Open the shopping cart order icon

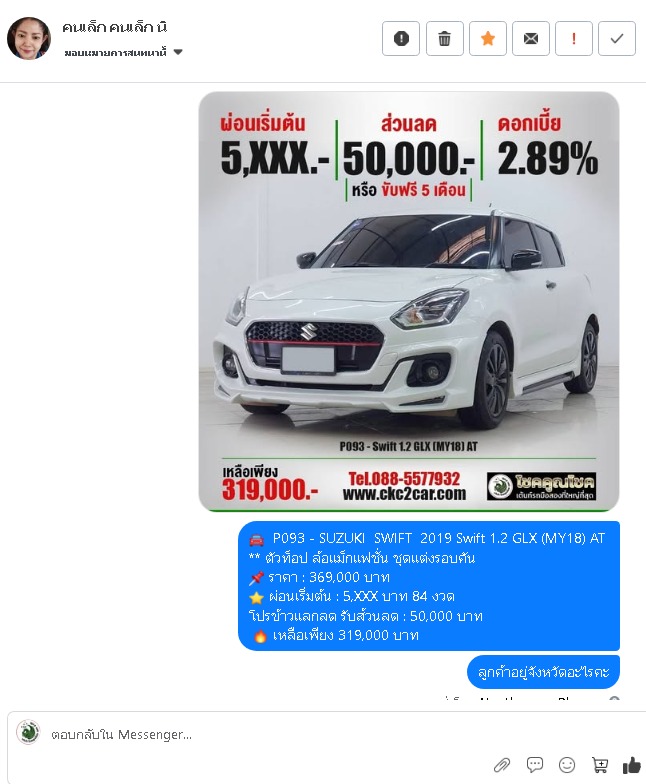click(x=600, y=764)
